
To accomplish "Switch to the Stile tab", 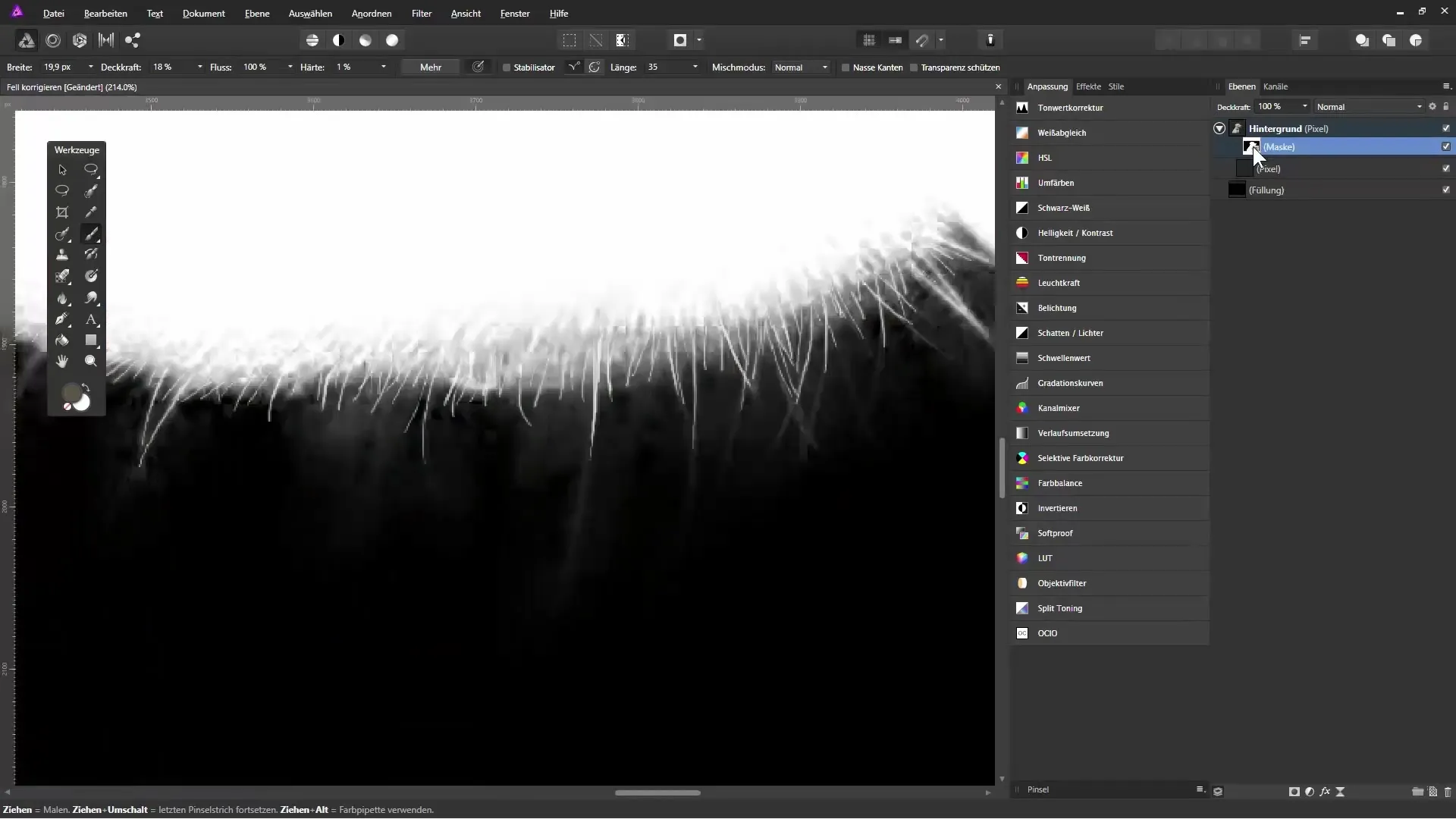I will (1116, 86).
